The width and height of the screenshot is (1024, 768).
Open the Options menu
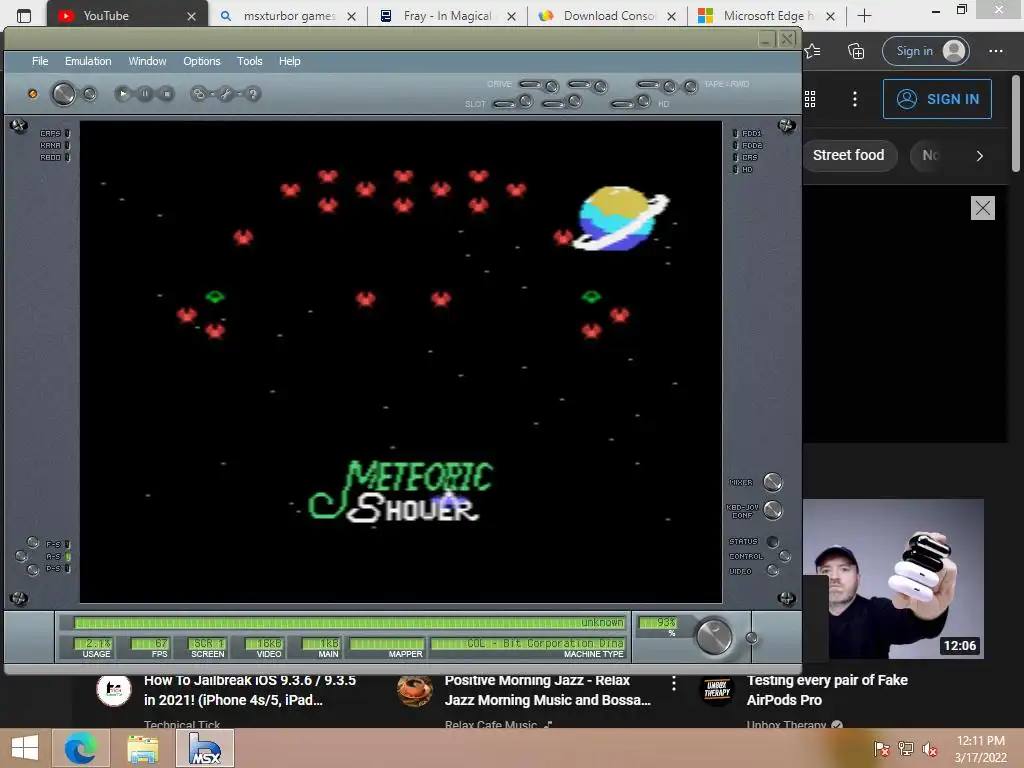202,61
